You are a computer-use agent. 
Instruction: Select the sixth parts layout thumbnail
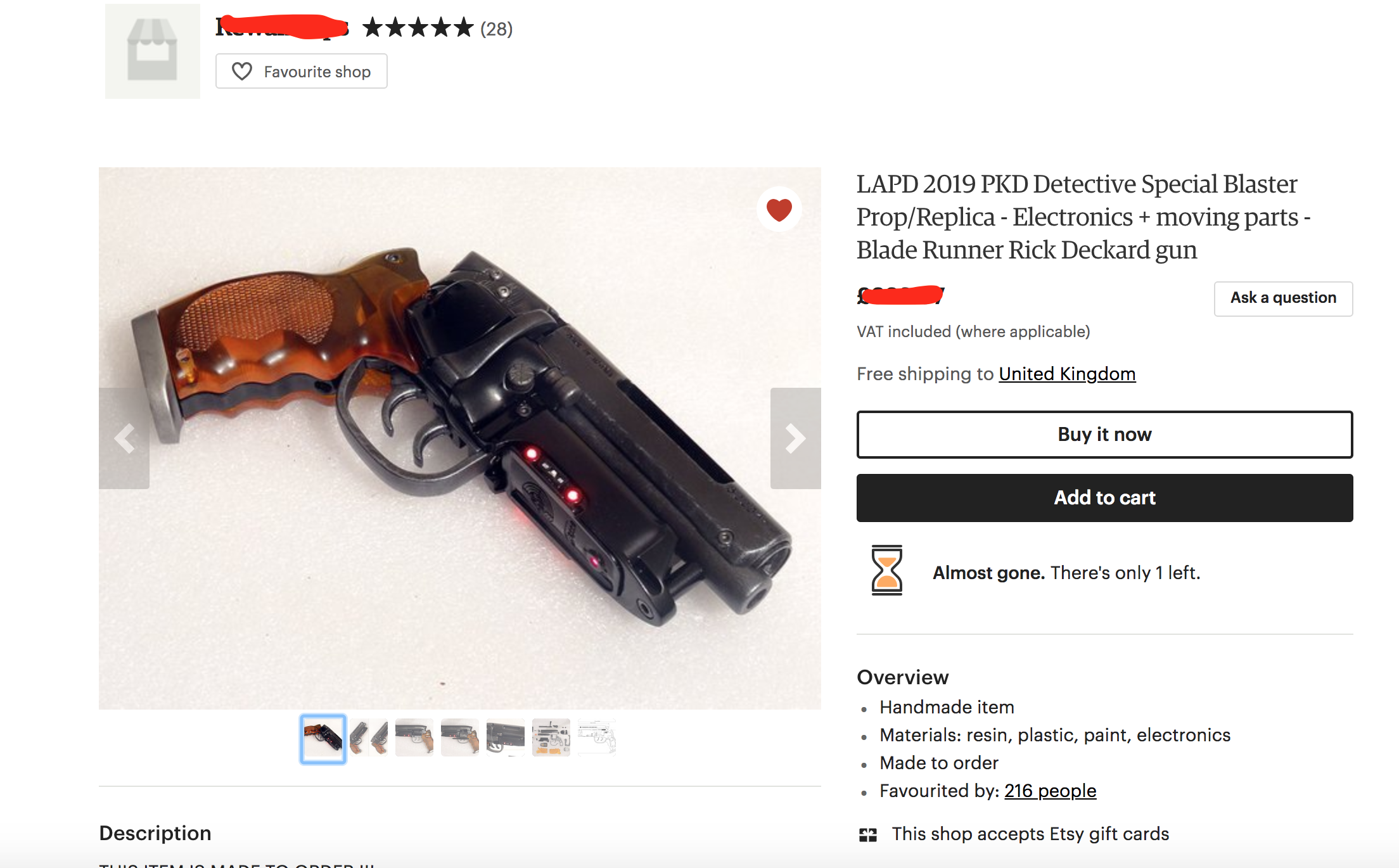pos(551,737)
